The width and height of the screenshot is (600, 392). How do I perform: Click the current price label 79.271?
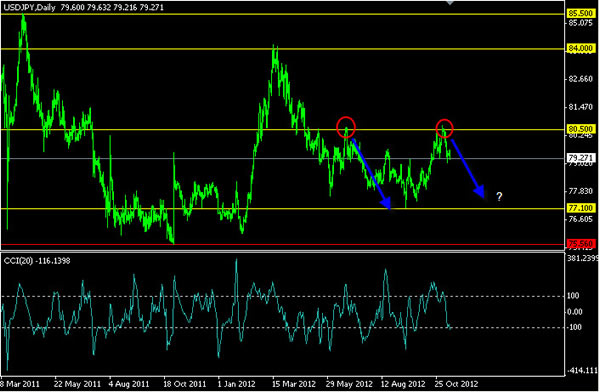point(580,158)
